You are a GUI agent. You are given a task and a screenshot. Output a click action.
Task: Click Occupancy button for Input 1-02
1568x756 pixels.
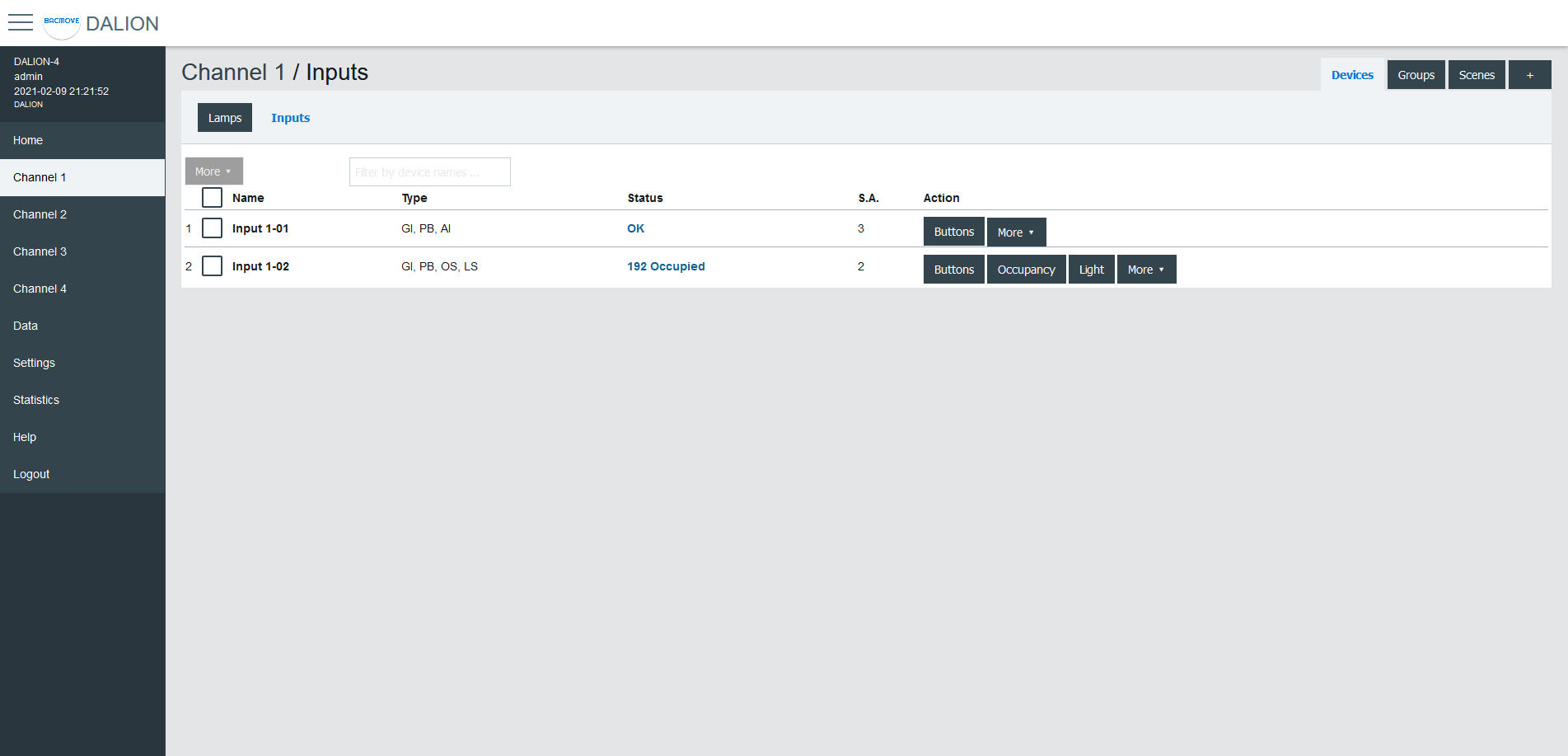pyautogui.click(x=1026, y=270)
